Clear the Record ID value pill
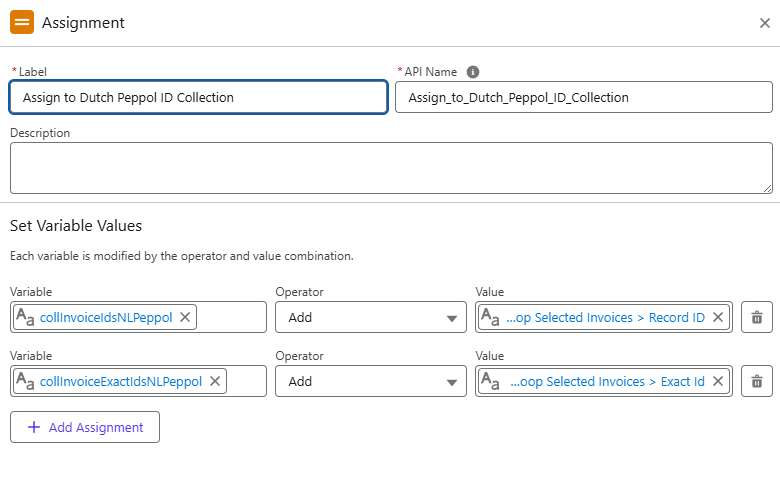This screenshot has width=780, height=477. click(718, 317)
